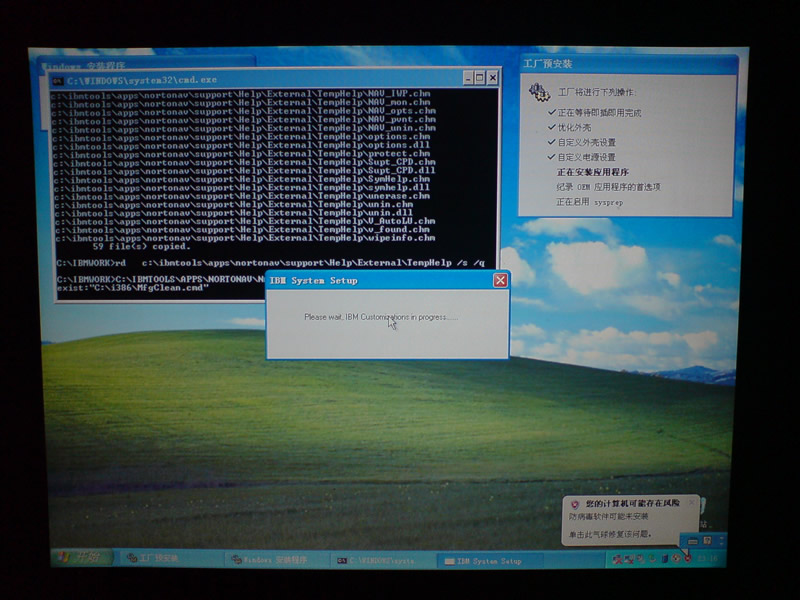Click the cmd line ending V_AutoLU.chm

[245, 221]
